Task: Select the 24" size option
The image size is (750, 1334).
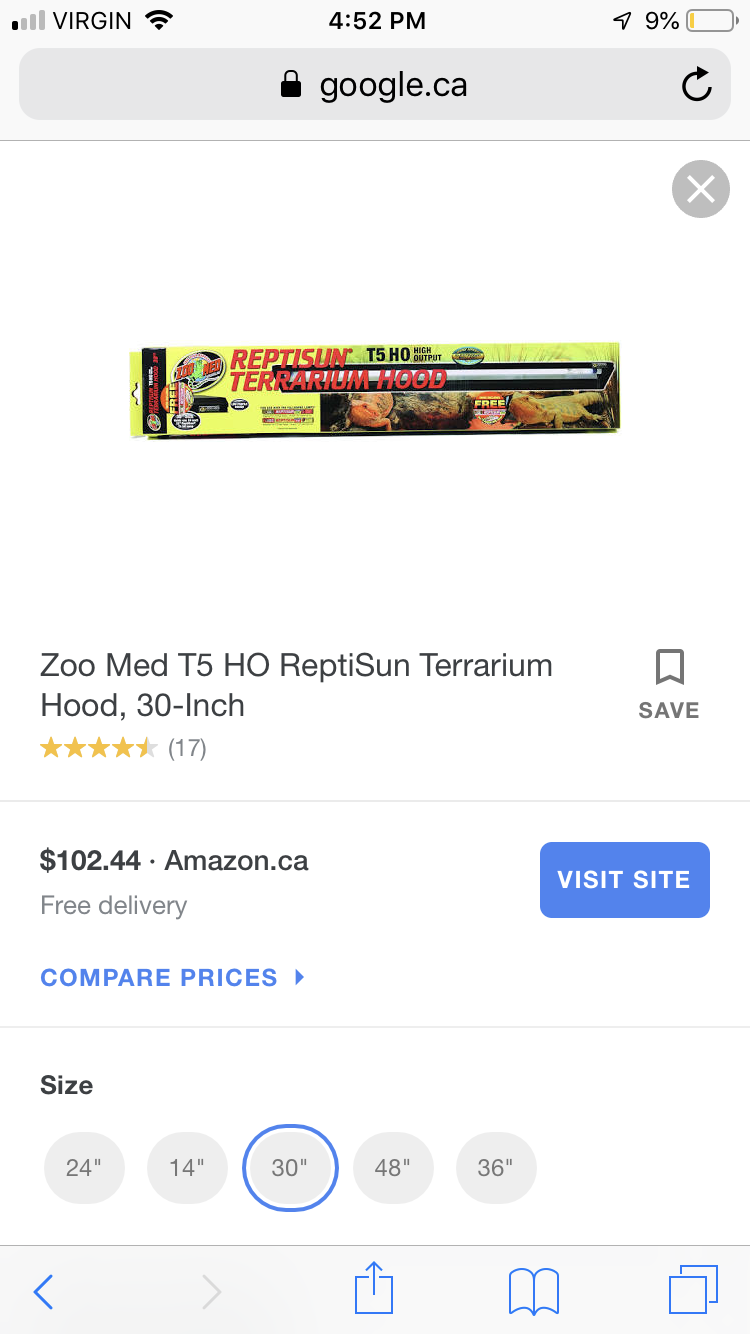Action: [84, 1168]
